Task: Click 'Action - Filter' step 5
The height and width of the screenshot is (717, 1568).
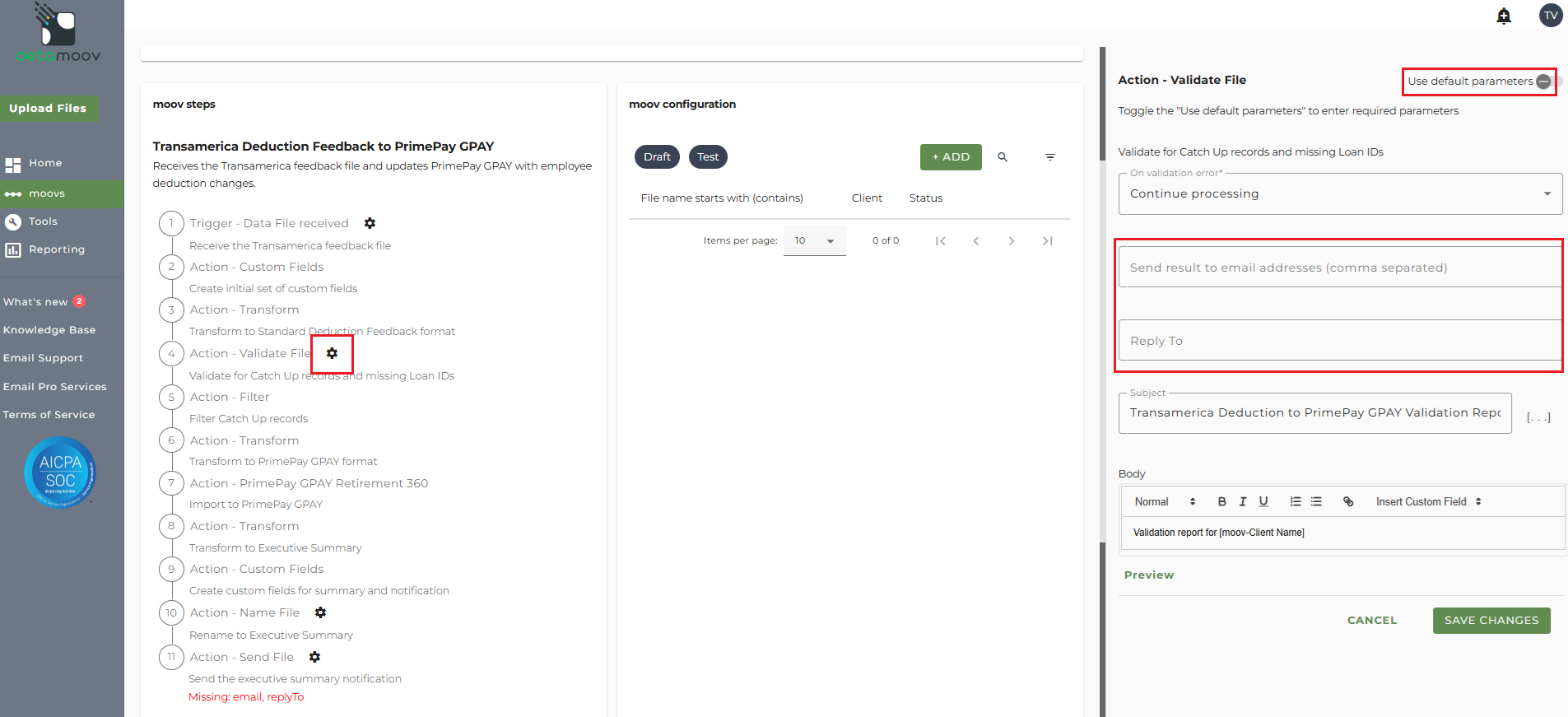Action: coord(230,397)
